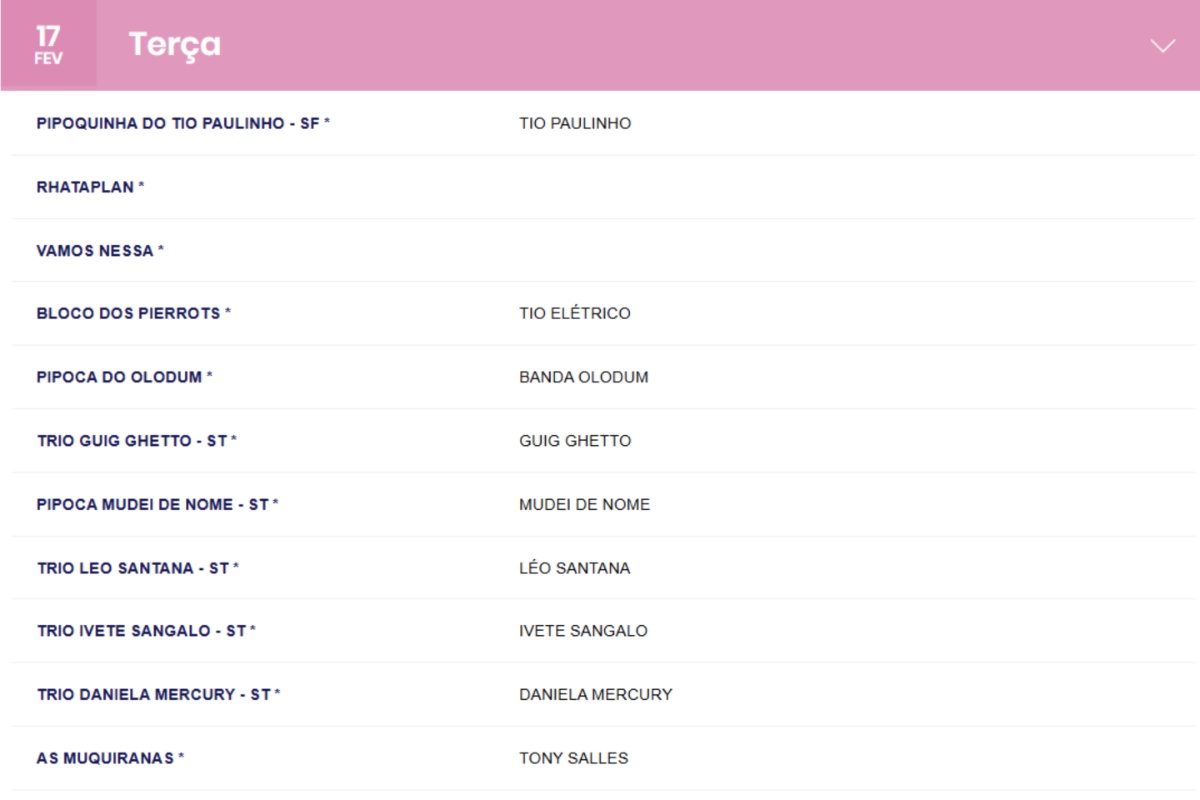Open the Vamos Nessa bloco entry
Screen dimensions: 1200x800
(100, 251)
